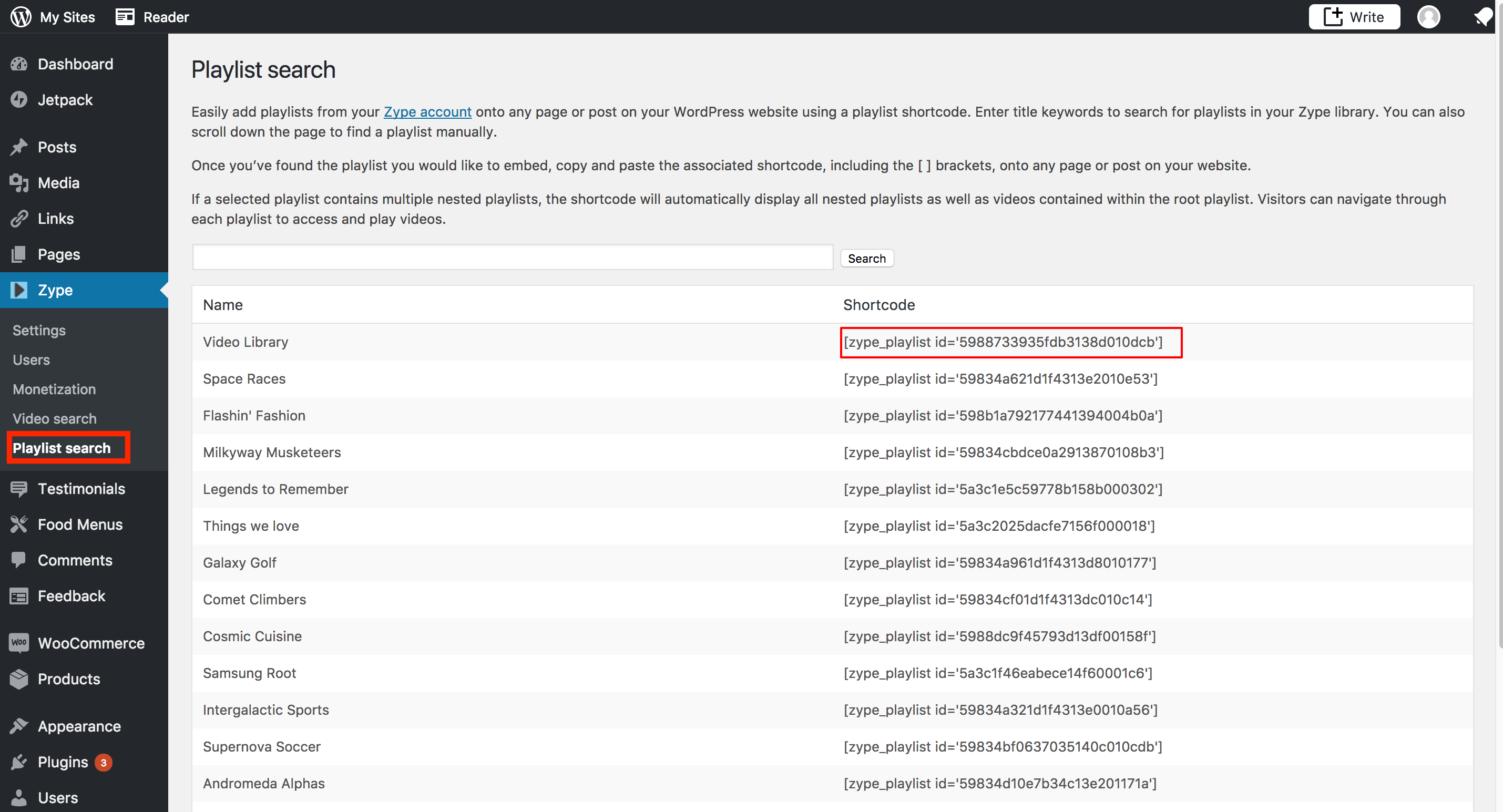Click the Pages document icon
1503x812 pixels.
coord(19,254)
